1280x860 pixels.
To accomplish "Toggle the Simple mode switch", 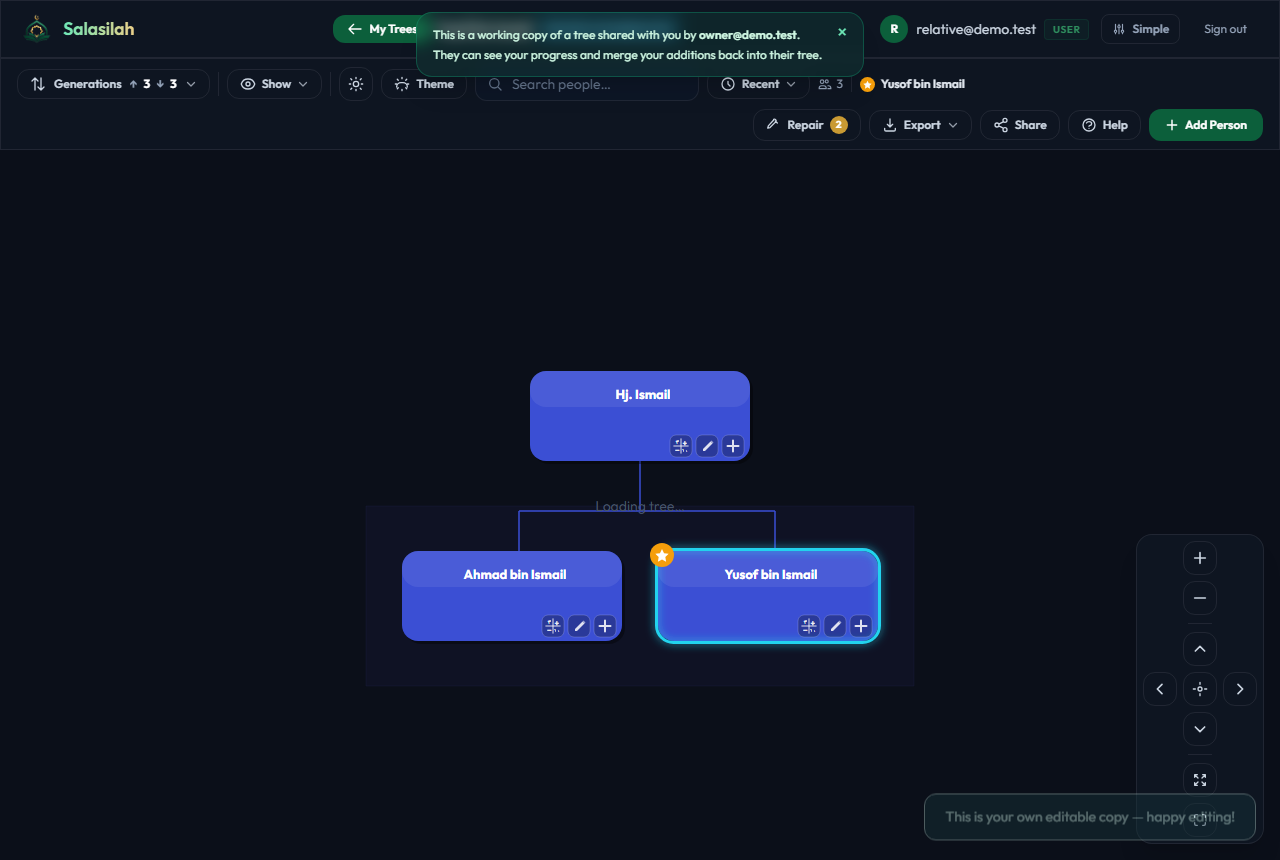I will coord(1140,29).
